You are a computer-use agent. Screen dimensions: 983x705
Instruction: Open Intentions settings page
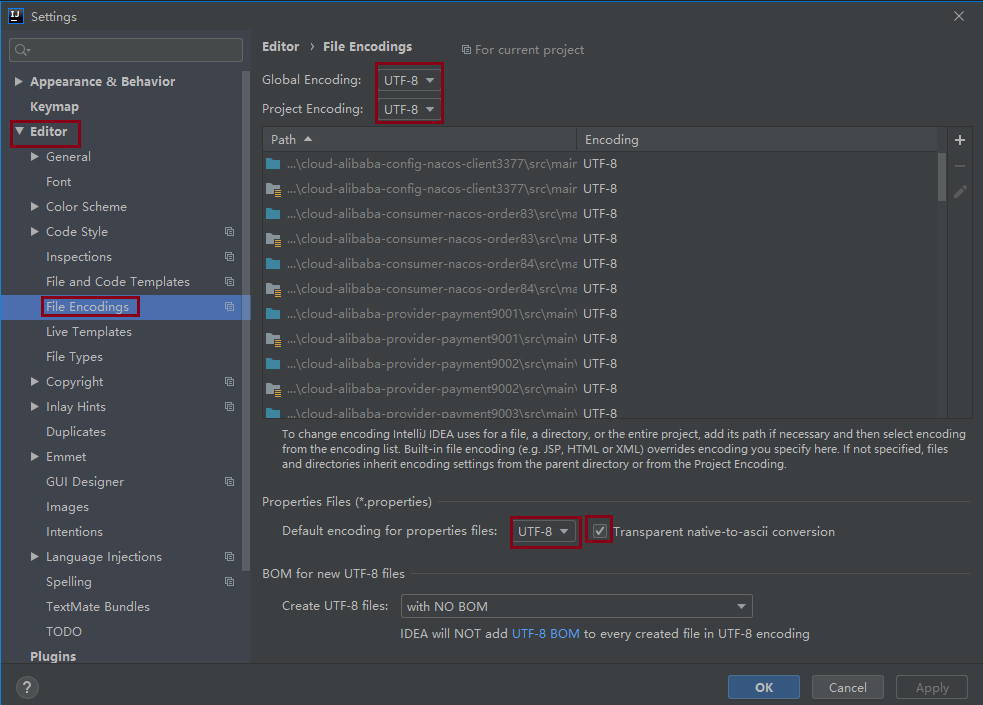[74, 531]
